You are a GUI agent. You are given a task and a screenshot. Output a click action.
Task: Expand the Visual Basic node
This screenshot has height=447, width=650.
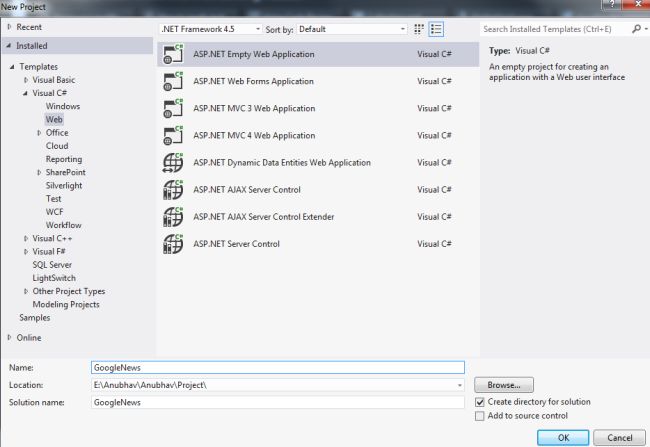tap(26, 80)
